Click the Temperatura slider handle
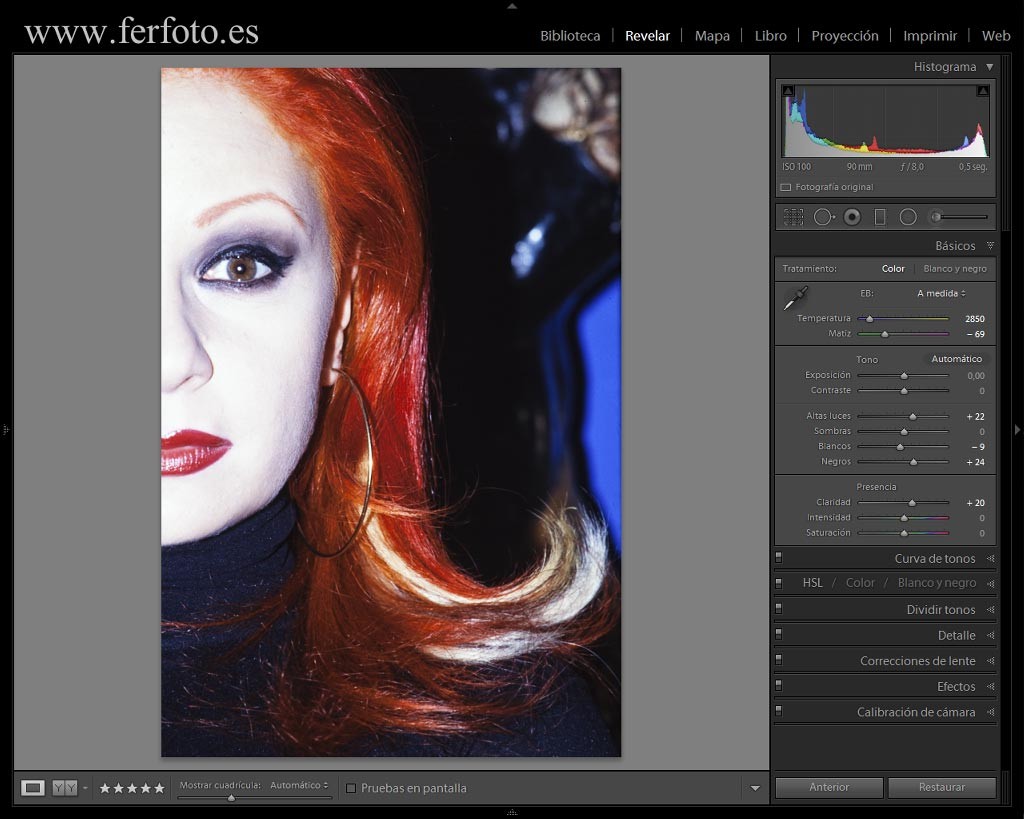Image resolution: width=1024 pixels, height=819 pixels. point(870,319)
